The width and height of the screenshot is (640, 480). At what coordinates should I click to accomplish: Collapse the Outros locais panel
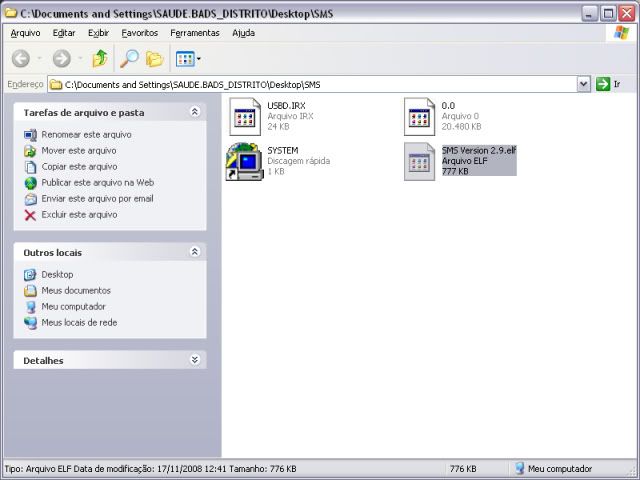(x=195, y=251)
